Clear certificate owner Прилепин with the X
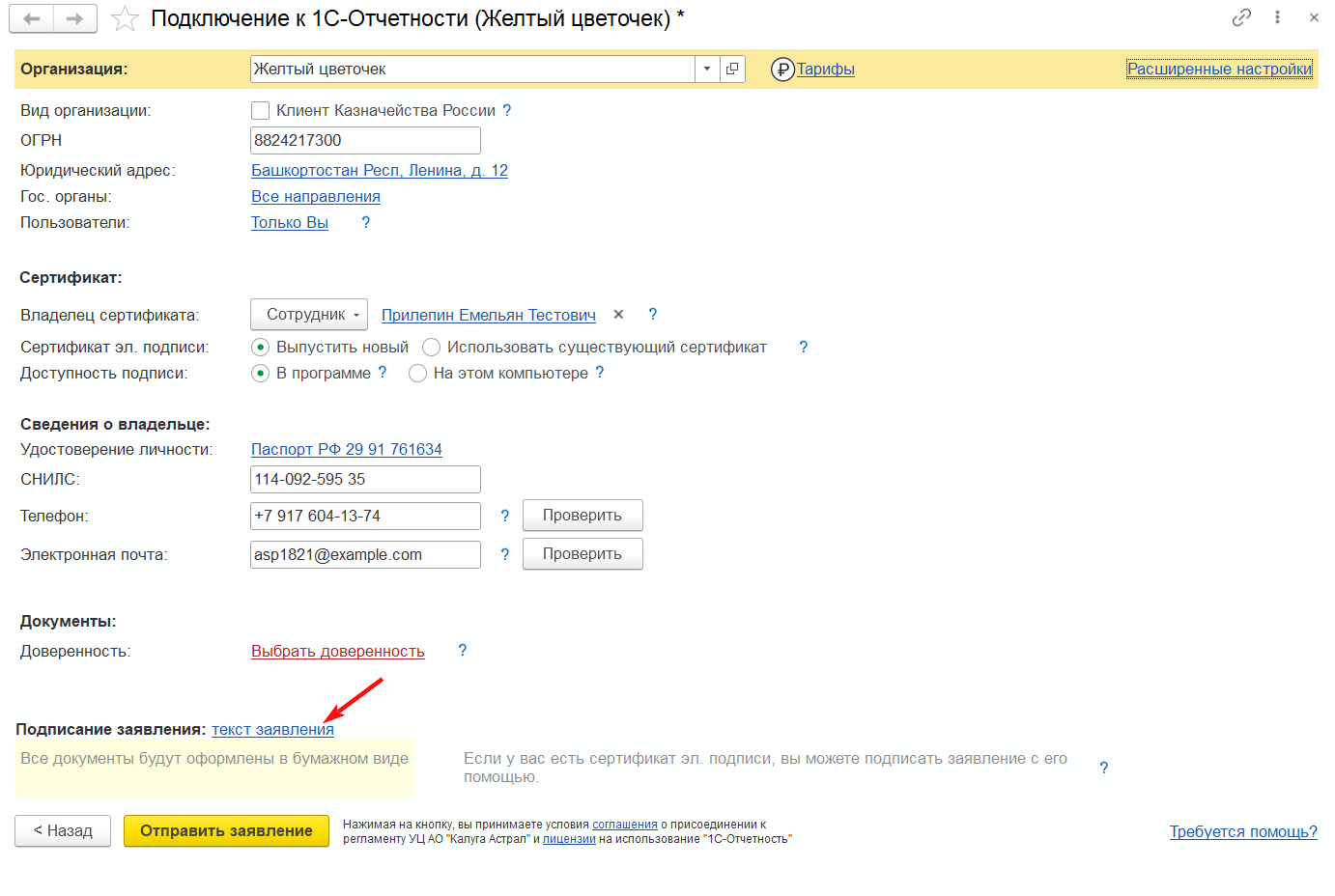The width and height of the screenshot is (1335, 896). 618,315
